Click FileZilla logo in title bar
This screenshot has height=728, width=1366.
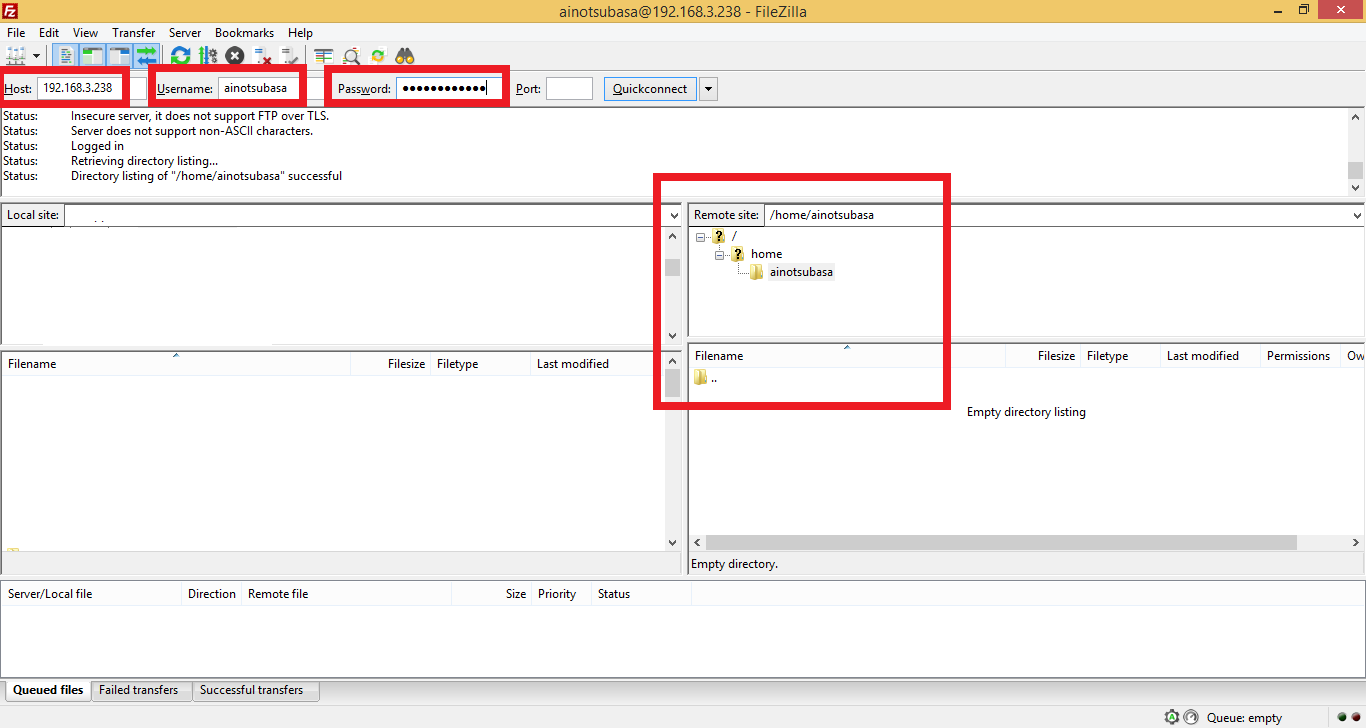tap(10, 10)
